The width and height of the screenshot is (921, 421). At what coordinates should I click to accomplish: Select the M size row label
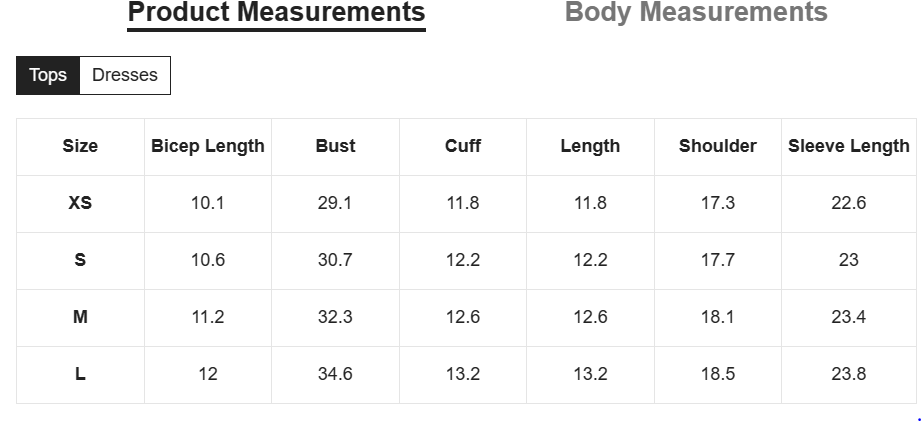(x=80, y=317)
